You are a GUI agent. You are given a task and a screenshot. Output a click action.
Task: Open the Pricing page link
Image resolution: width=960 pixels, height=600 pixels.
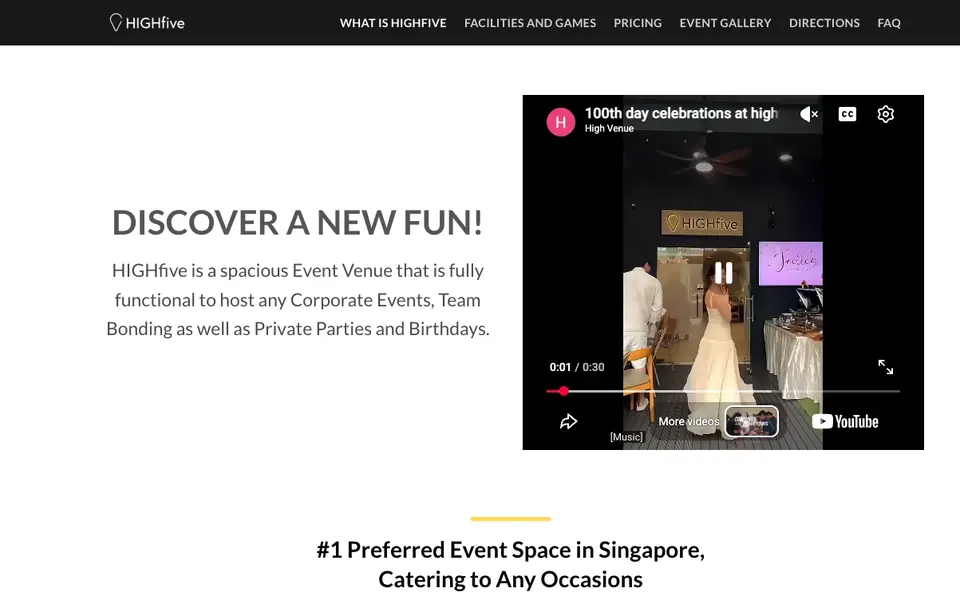[x=637, y=23]
